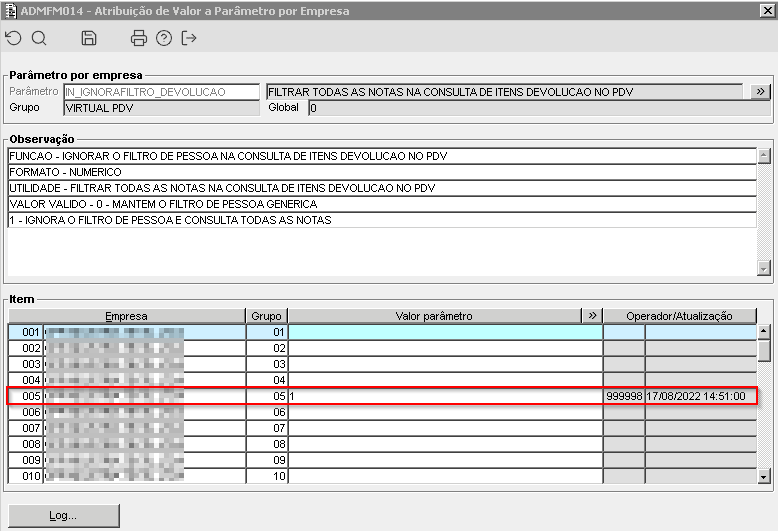Open help with the question mark icon
778x531 pixels.
click(164, 38)
